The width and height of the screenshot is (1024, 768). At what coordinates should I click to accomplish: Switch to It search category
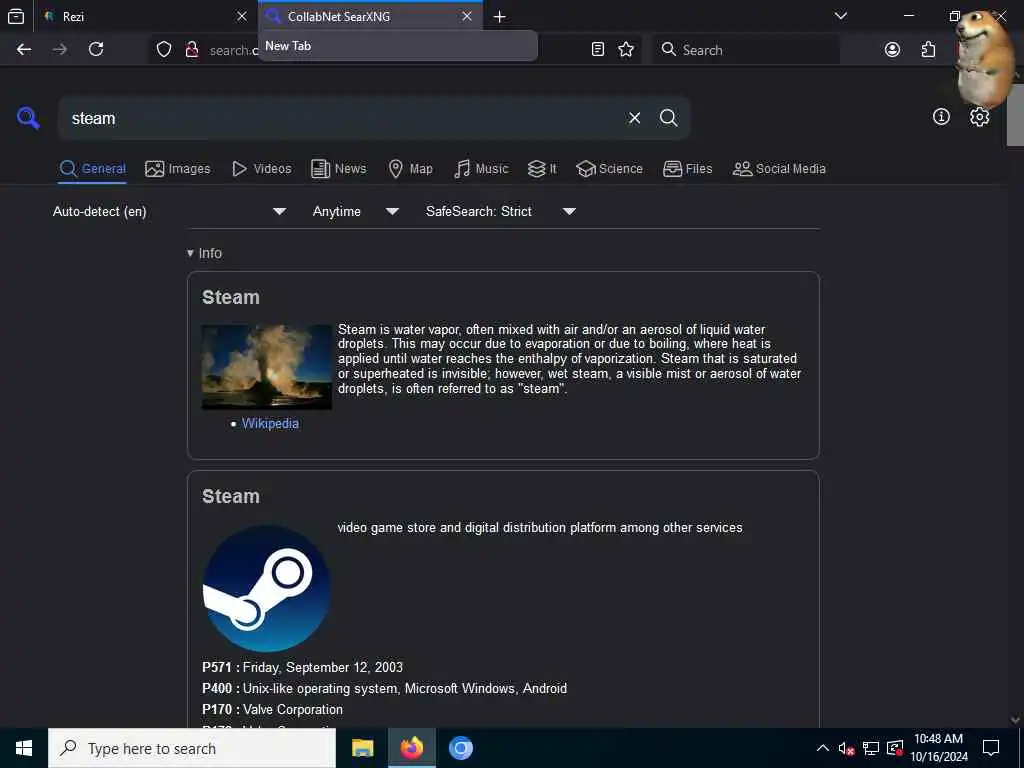(542, 169)
